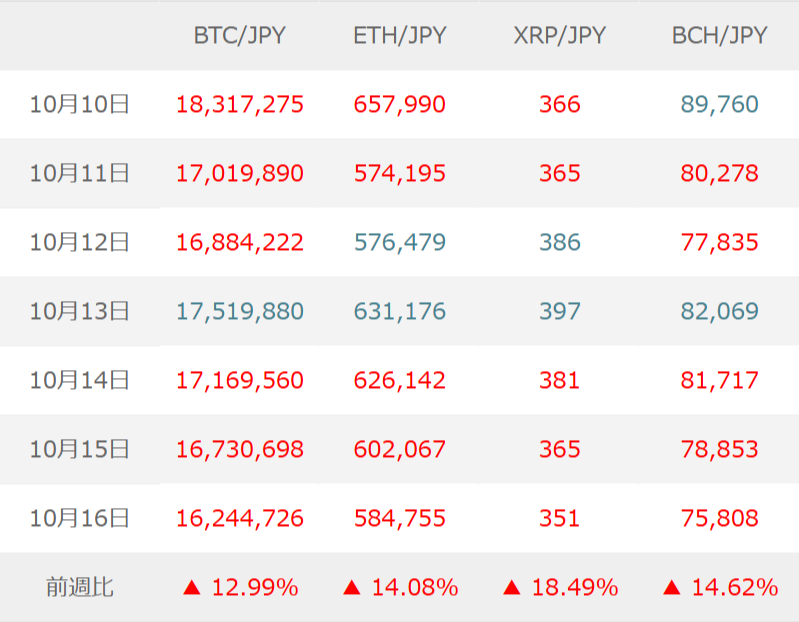Click BCH price 89,760

[x=720, y=105]
